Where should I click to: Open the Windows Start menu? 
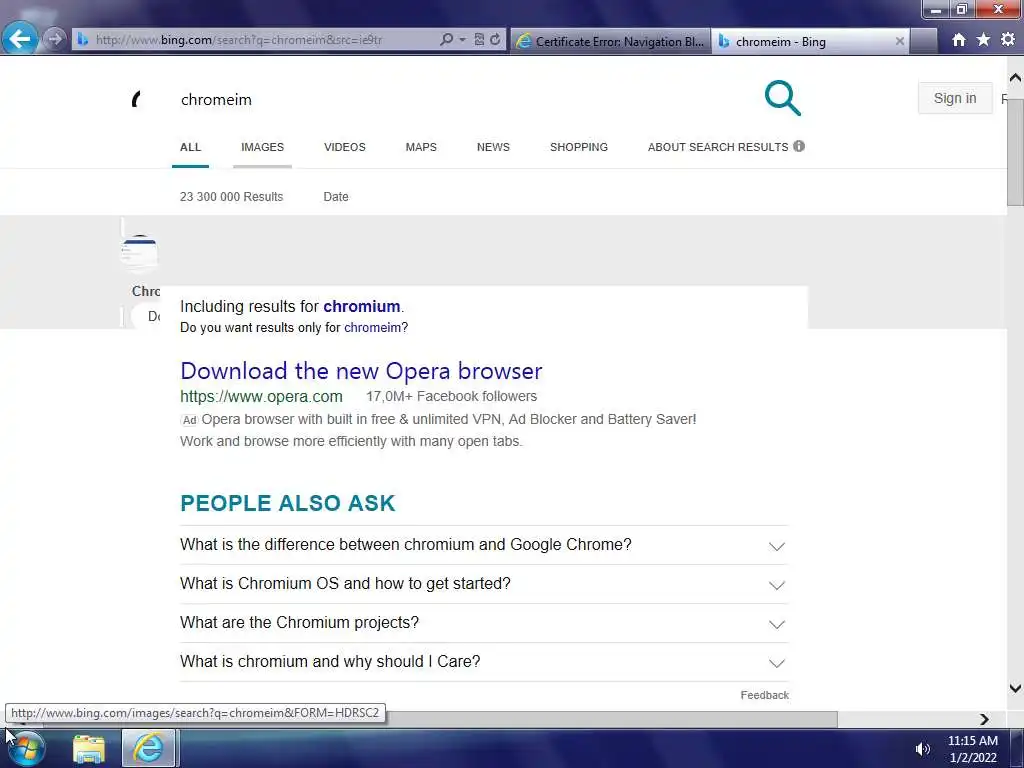25,749
